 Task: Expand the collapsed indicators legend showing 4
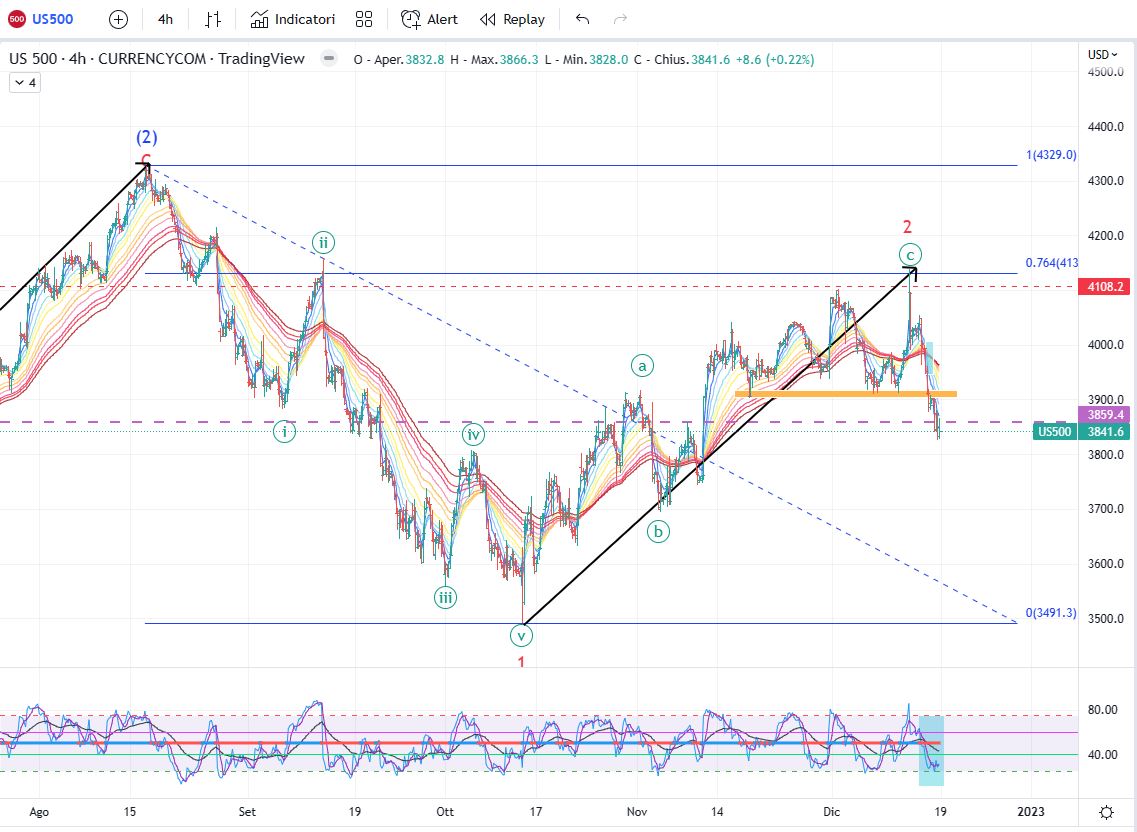(x=24, y=83)
